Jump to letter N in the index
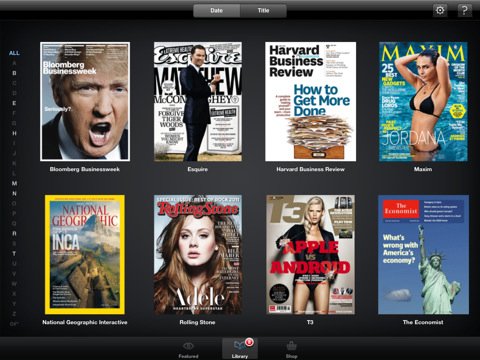 click(14, 193)
